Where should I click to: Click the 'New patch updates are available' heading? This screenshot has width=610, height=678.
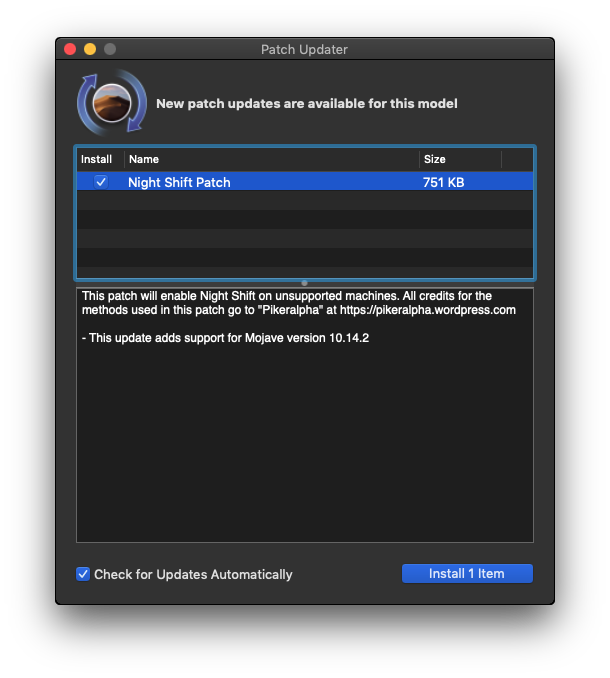coord(307,104)
